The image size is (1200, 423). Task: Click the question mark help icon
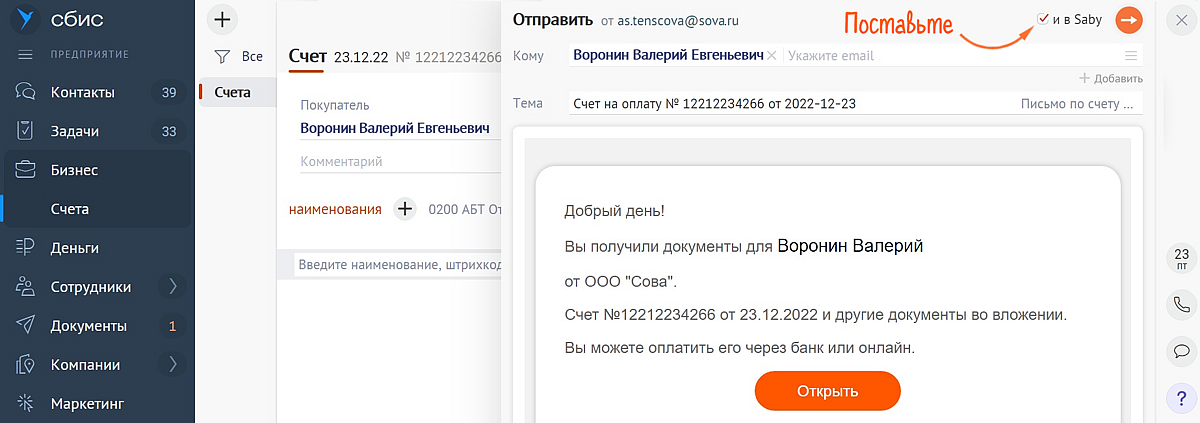coord(1180,398)
